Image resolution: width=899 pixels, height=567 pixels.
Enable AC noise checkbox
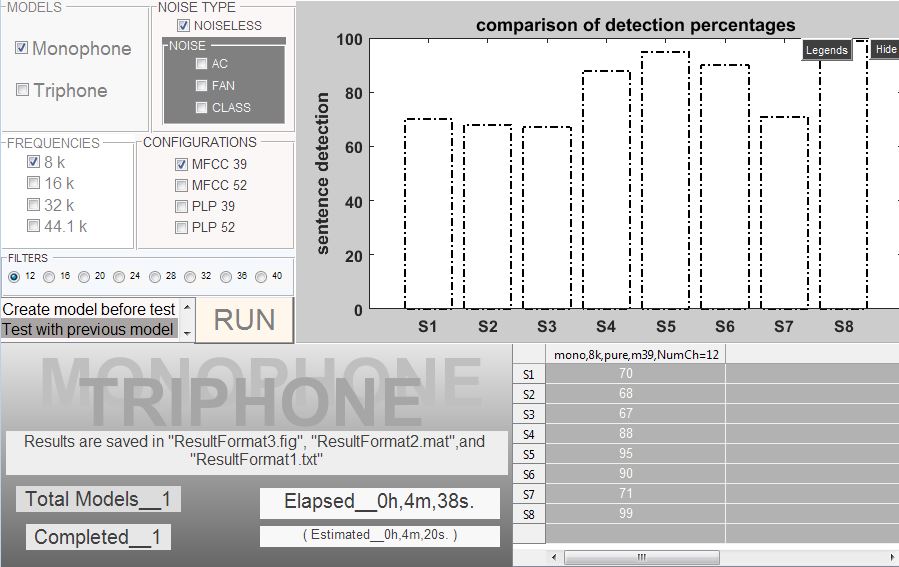tap(202, 64)
